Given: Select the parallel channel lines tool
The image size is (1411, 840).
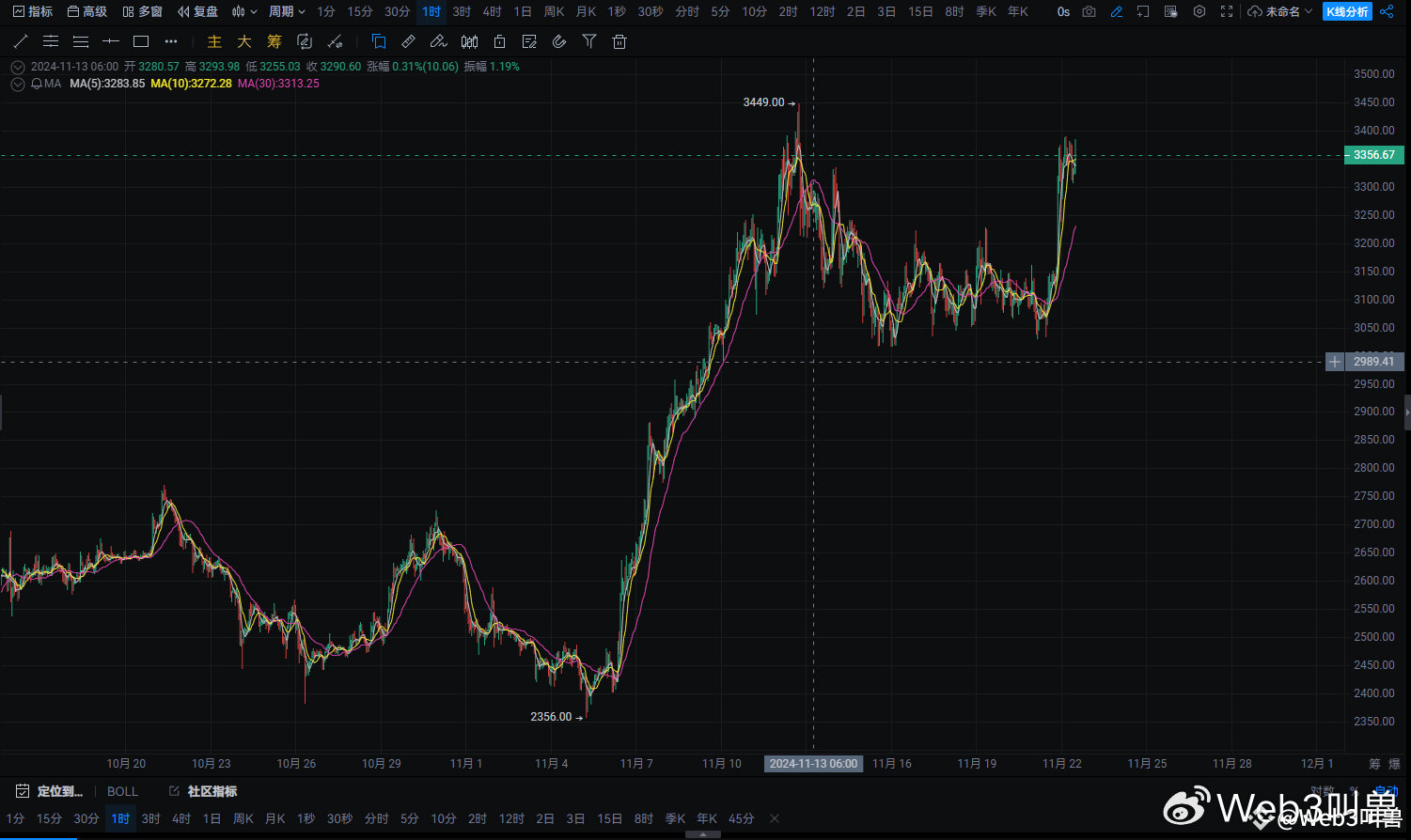Looking at the screenshot, I should [51, 41].
